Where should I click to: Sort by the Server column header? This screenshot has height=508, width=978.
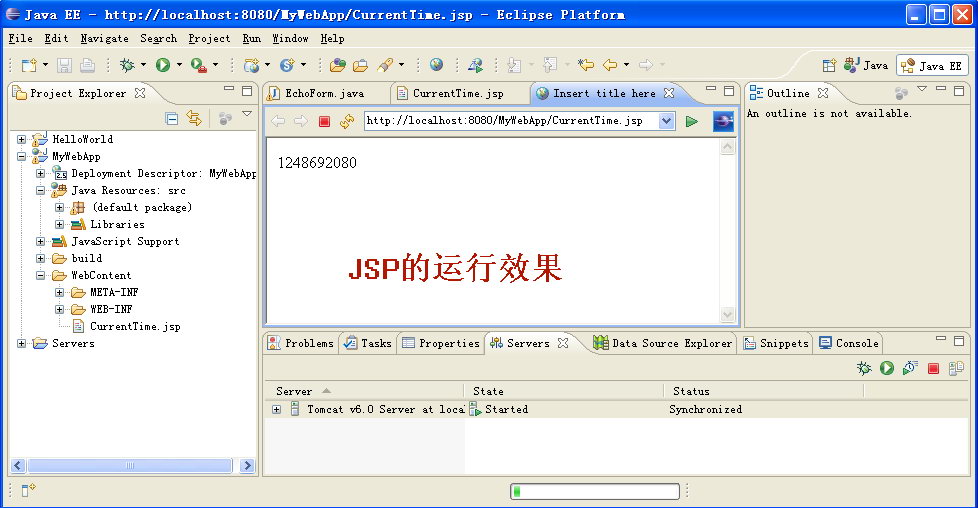coord(364,391)
